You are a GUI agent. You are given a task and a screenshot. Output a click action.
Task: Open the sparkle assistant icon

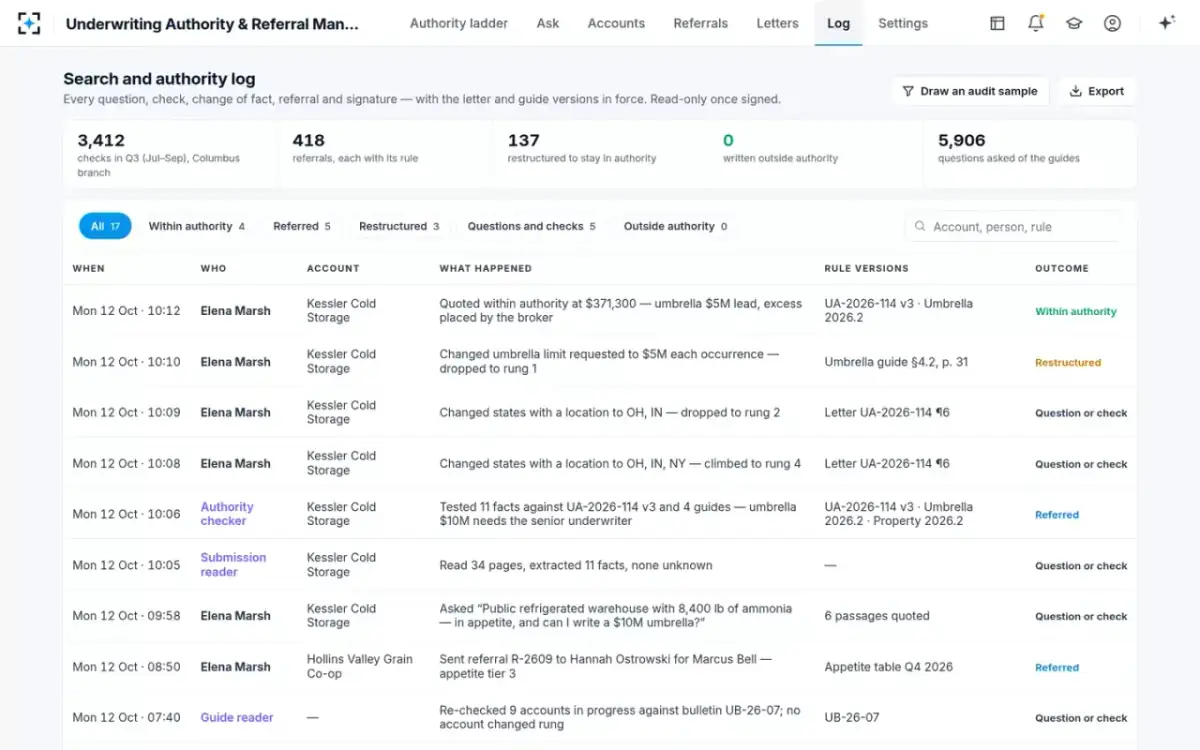(x=1166, y=23)
